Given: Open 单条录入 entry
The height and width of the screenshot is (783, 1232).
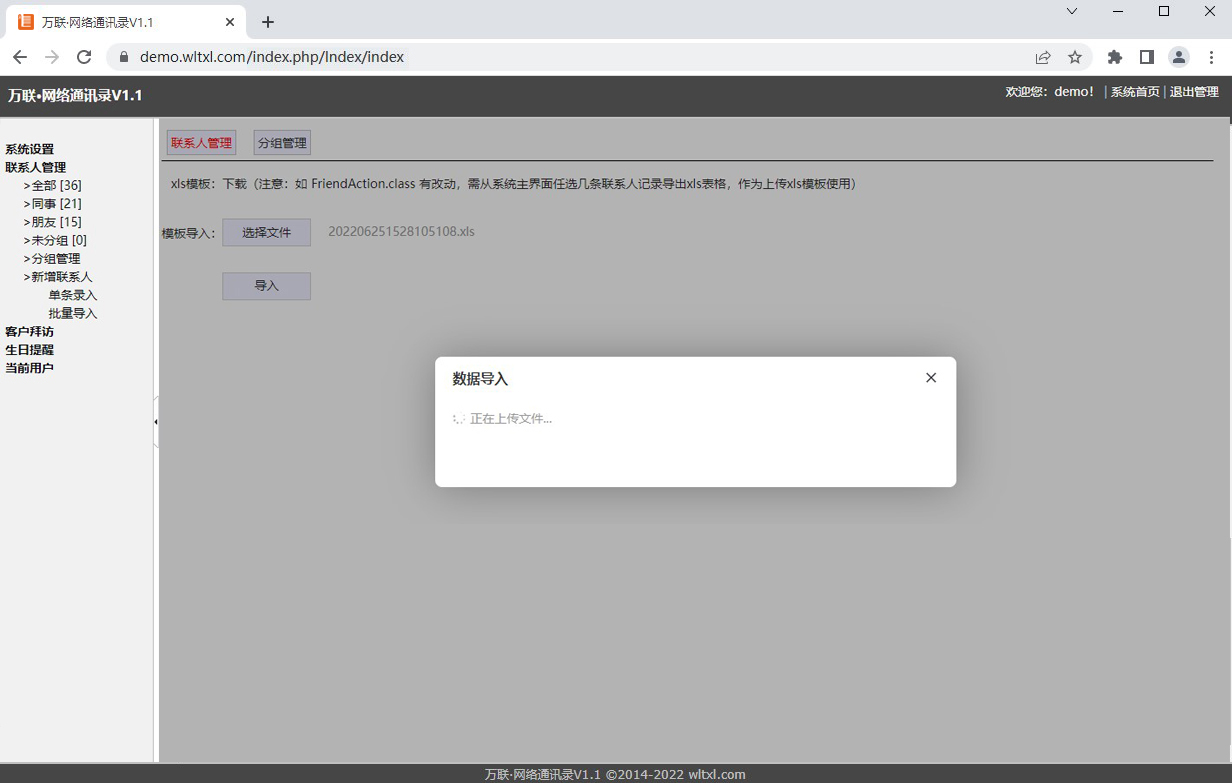Looking at the screenshot, I should click(73, 295).
